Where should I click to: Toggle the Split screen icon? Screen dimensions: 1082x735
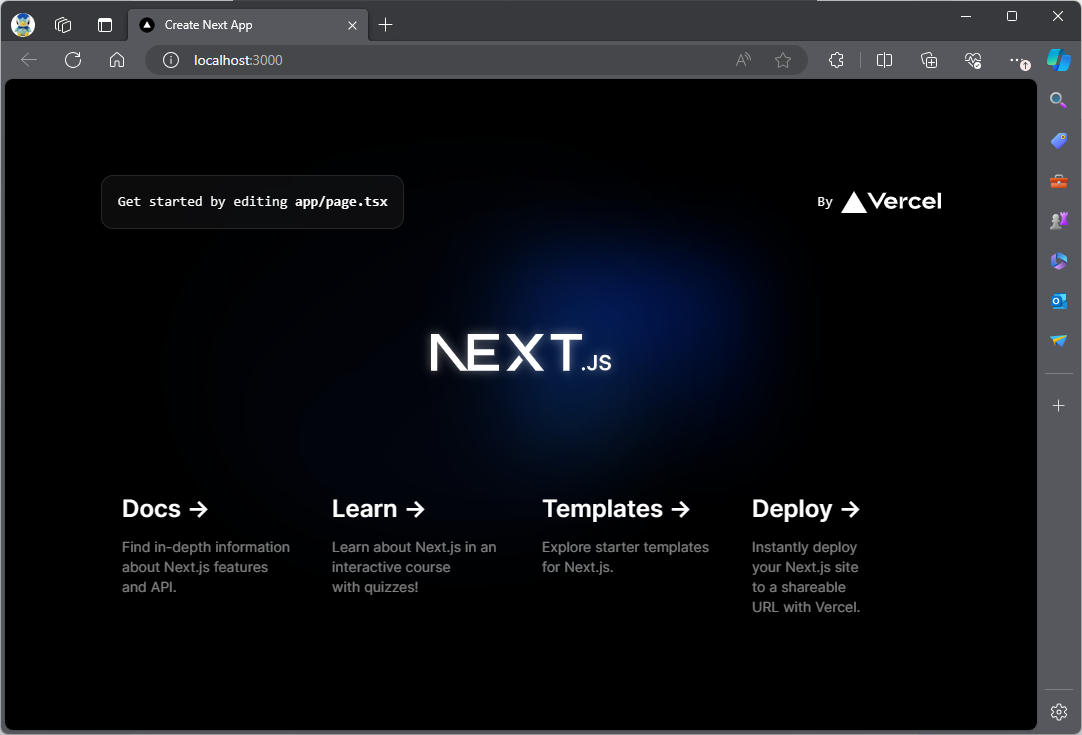pos(884,60)
